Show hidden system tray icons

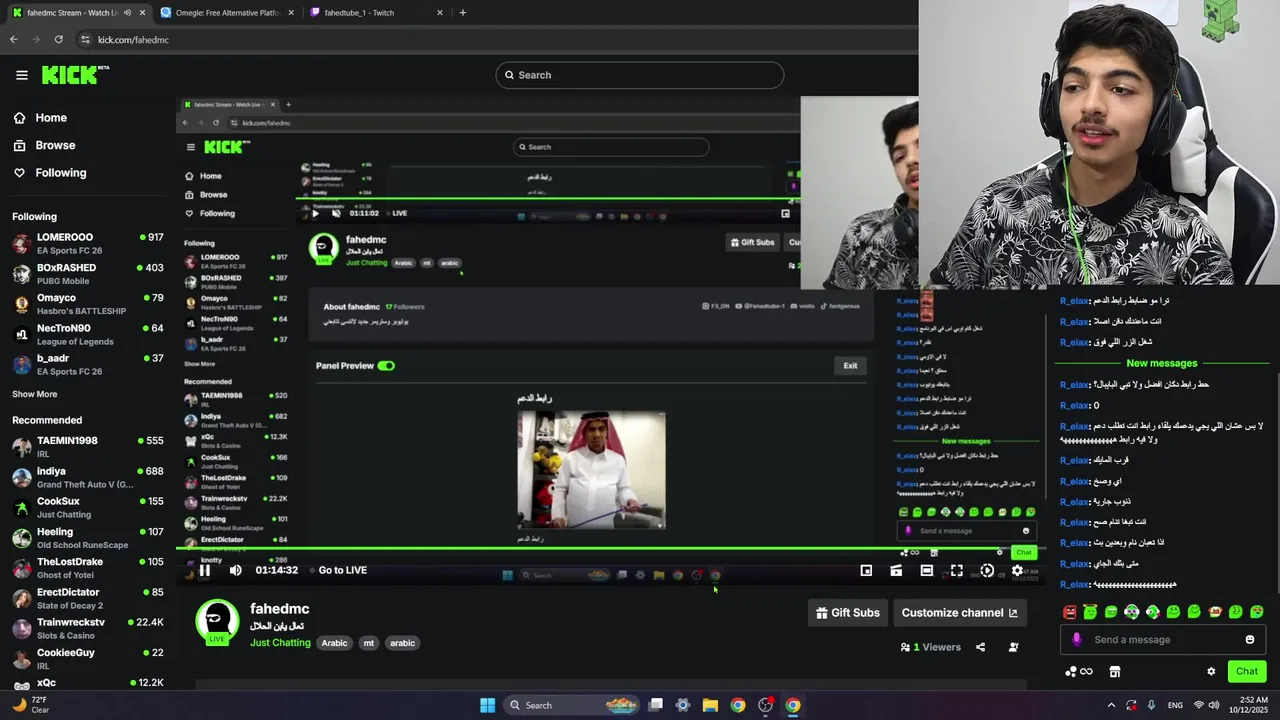1110,705
